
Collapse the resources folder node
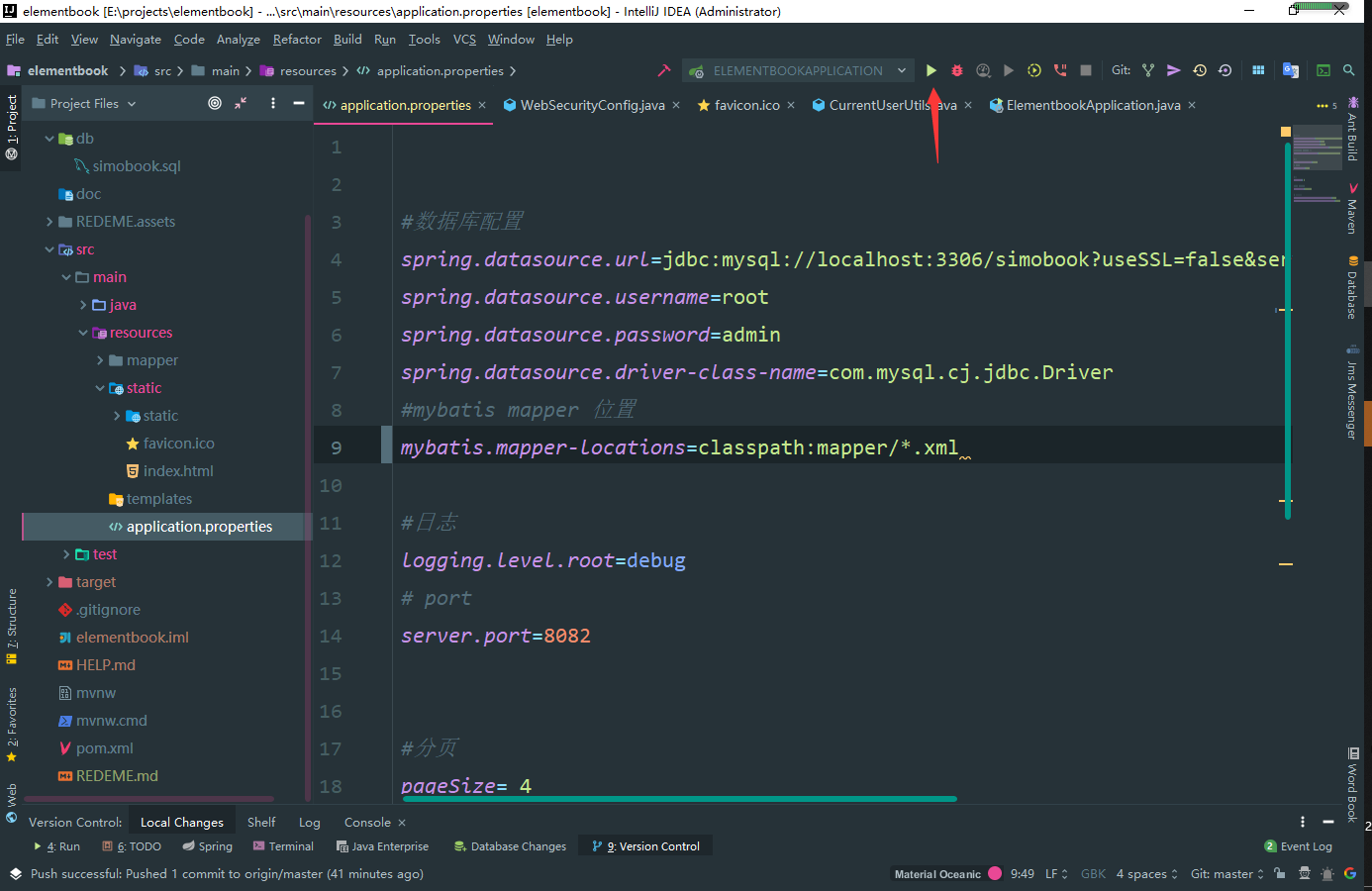click(83, 333)
